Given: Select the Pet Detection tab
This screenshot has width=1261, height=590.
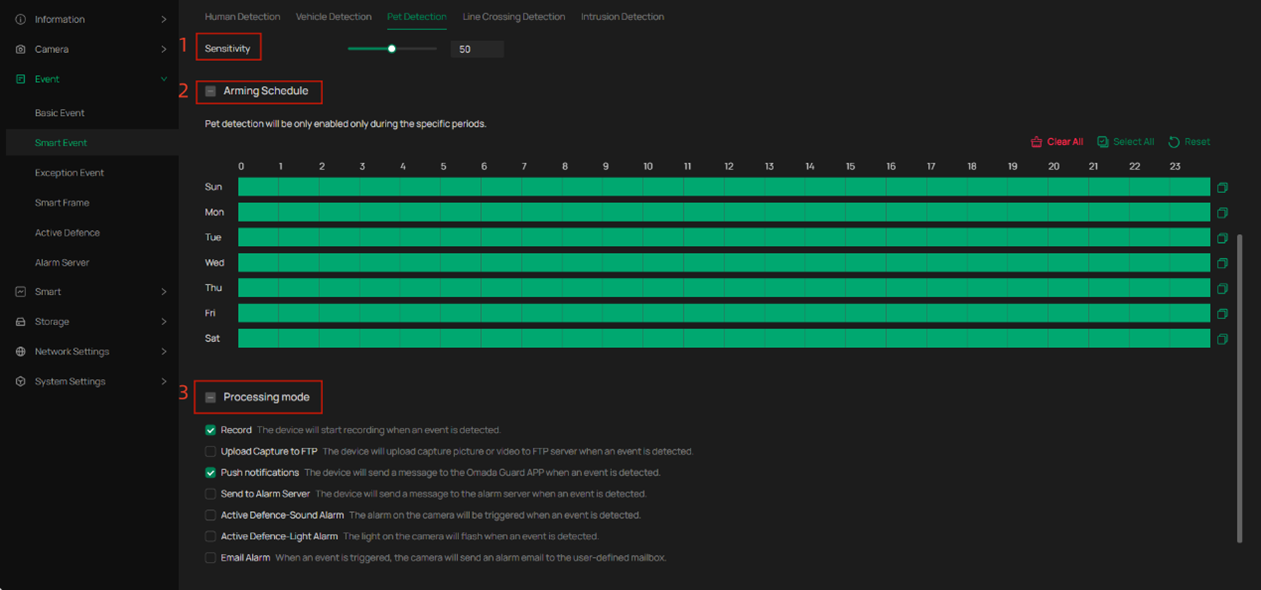Looking at the screenshot, I should 416,17.
